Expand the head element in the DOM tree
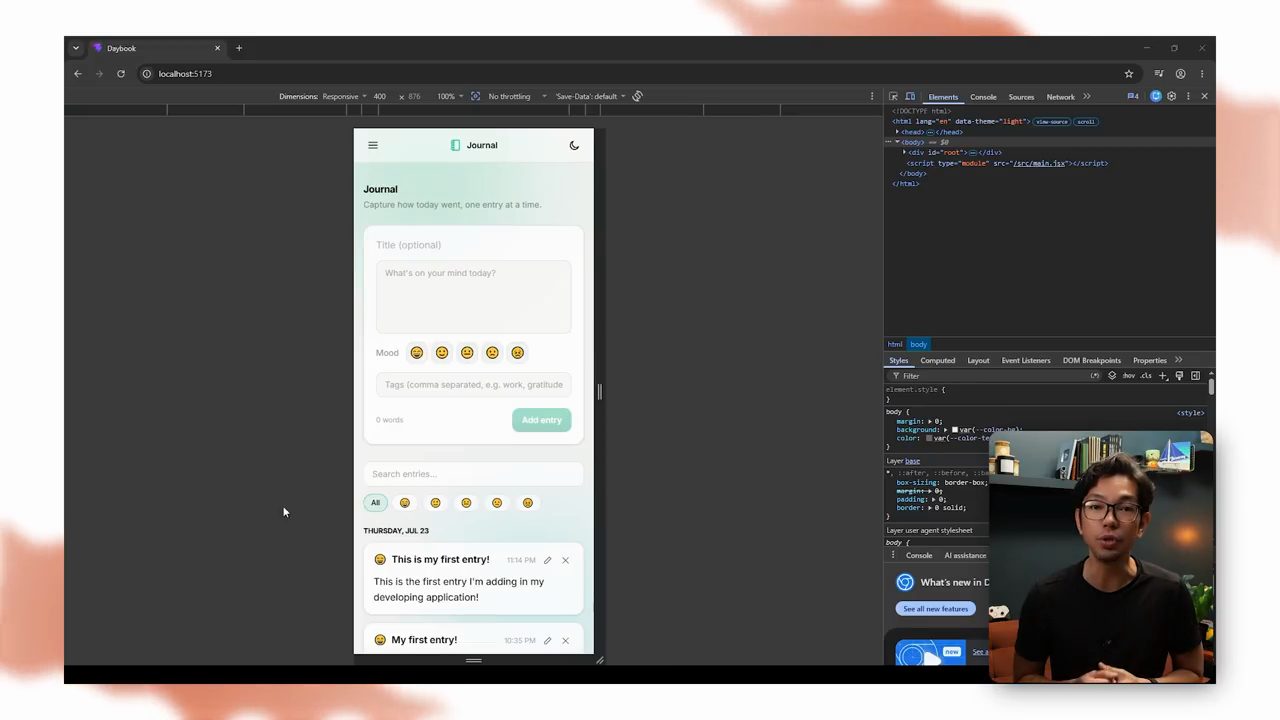Viewport: 1280px width, 720px height. pos(897,132)
